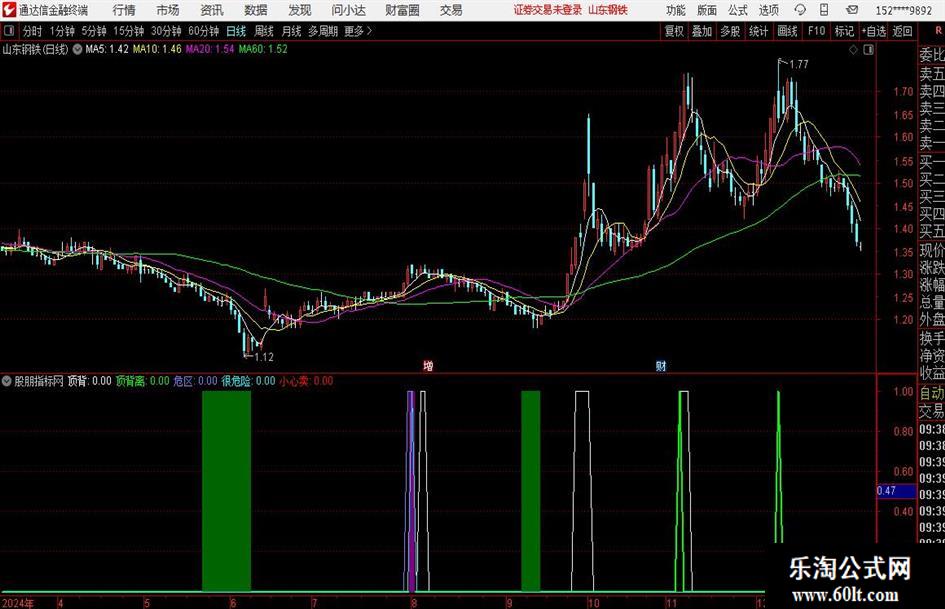Click the 复权 button

point(674,31)
